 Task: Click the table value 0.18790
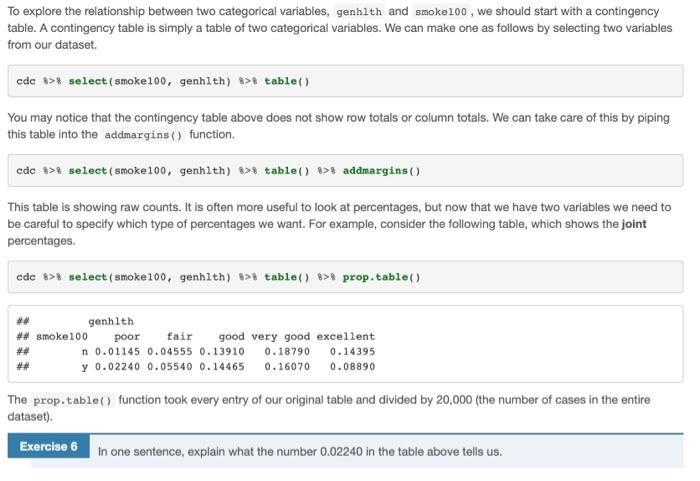click(287, 351)
